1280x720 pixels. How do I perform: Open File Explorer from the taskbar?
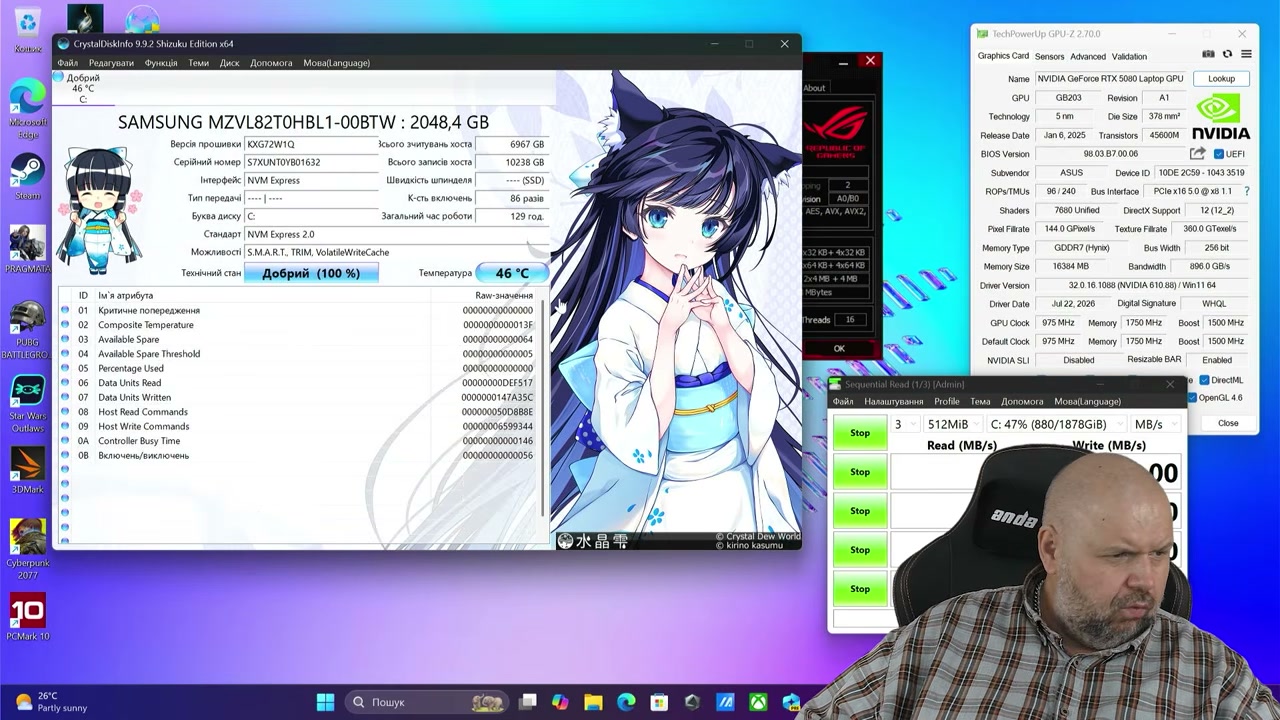tap(593, 702)
